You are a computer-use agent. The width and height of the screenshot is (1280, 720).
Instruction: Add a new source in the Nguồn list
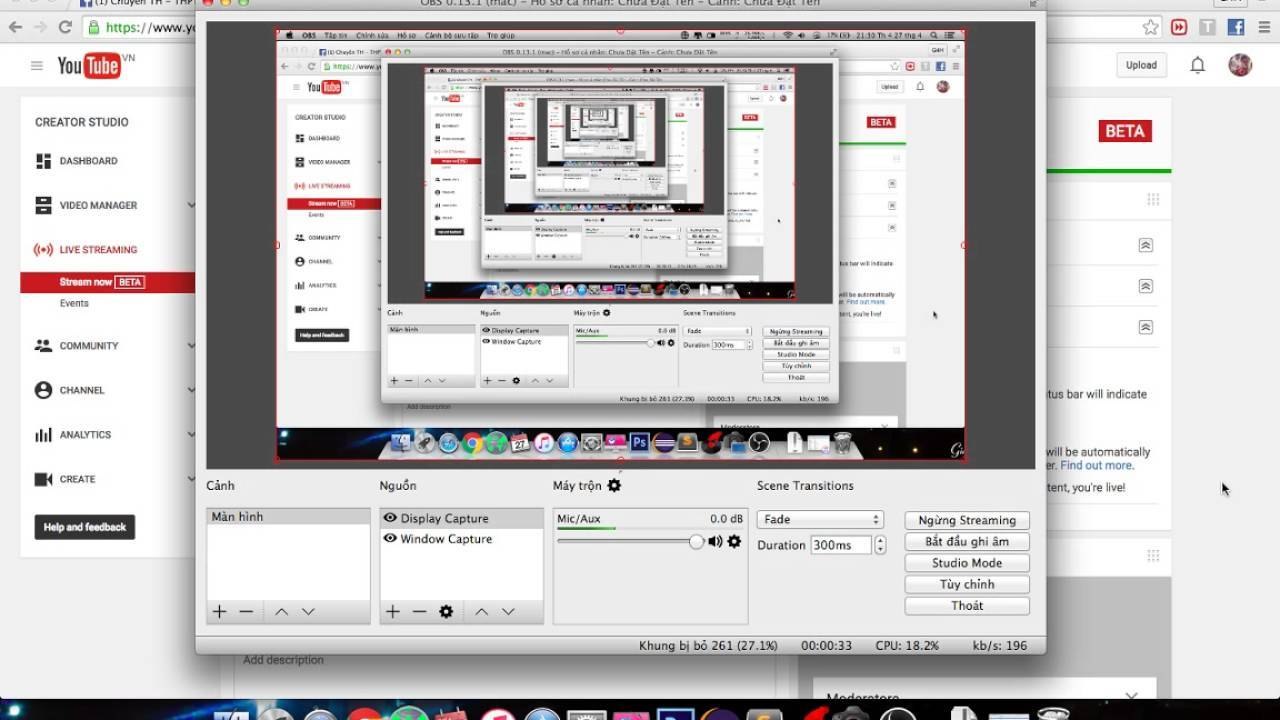(392, 612)
